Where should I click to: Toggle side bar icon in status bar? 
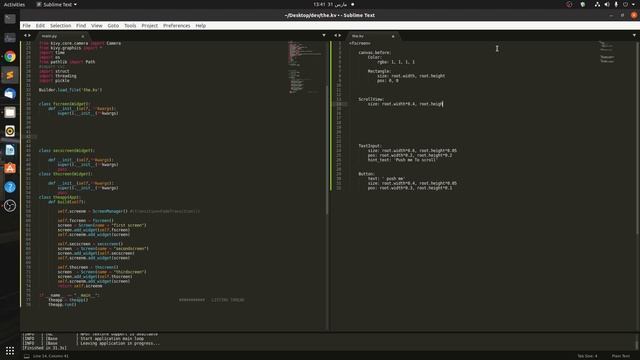27,356
